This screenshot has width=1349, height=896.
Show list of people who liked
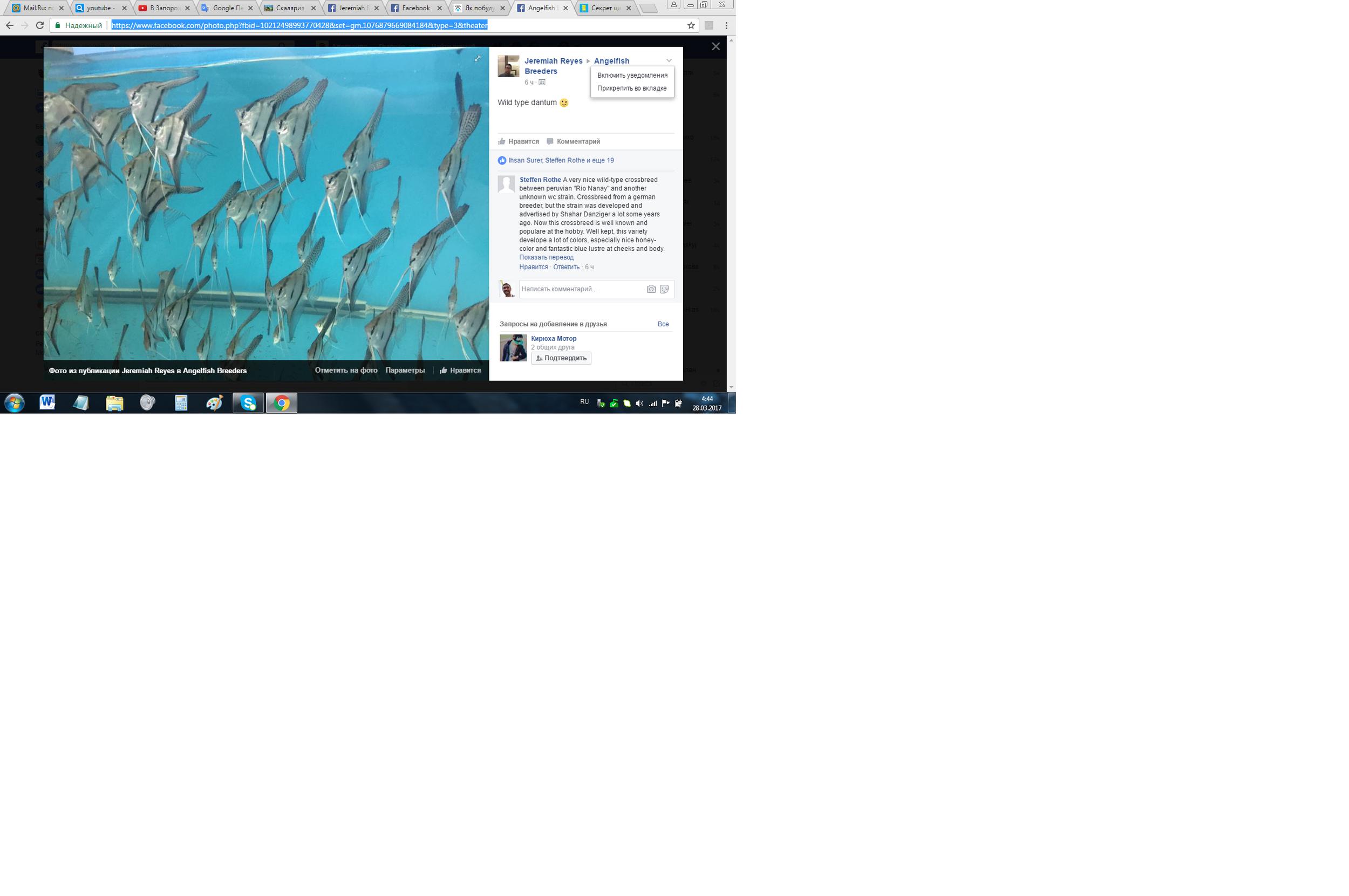[560, 161]
